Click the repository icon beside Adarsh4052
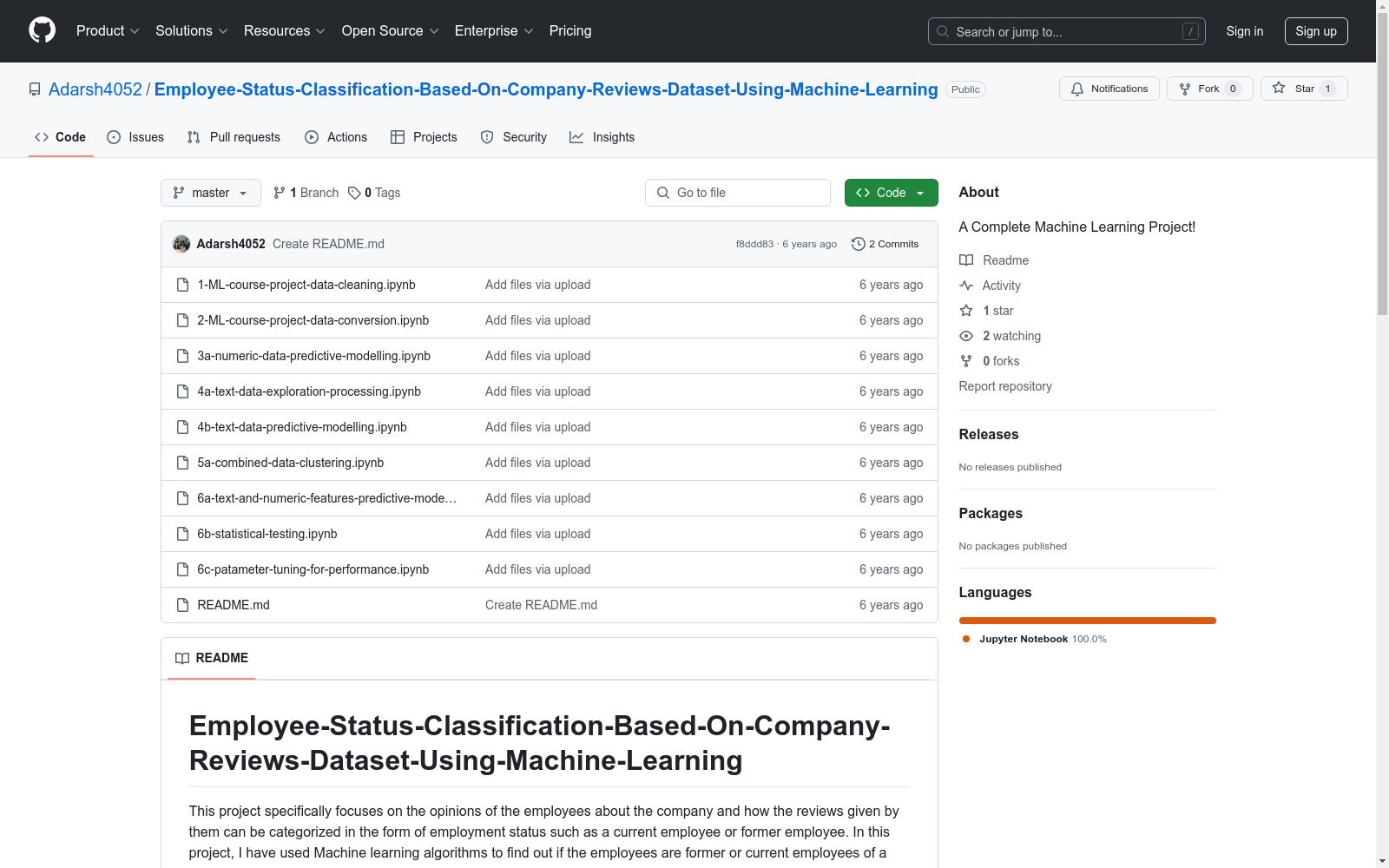 coord(35,89)
